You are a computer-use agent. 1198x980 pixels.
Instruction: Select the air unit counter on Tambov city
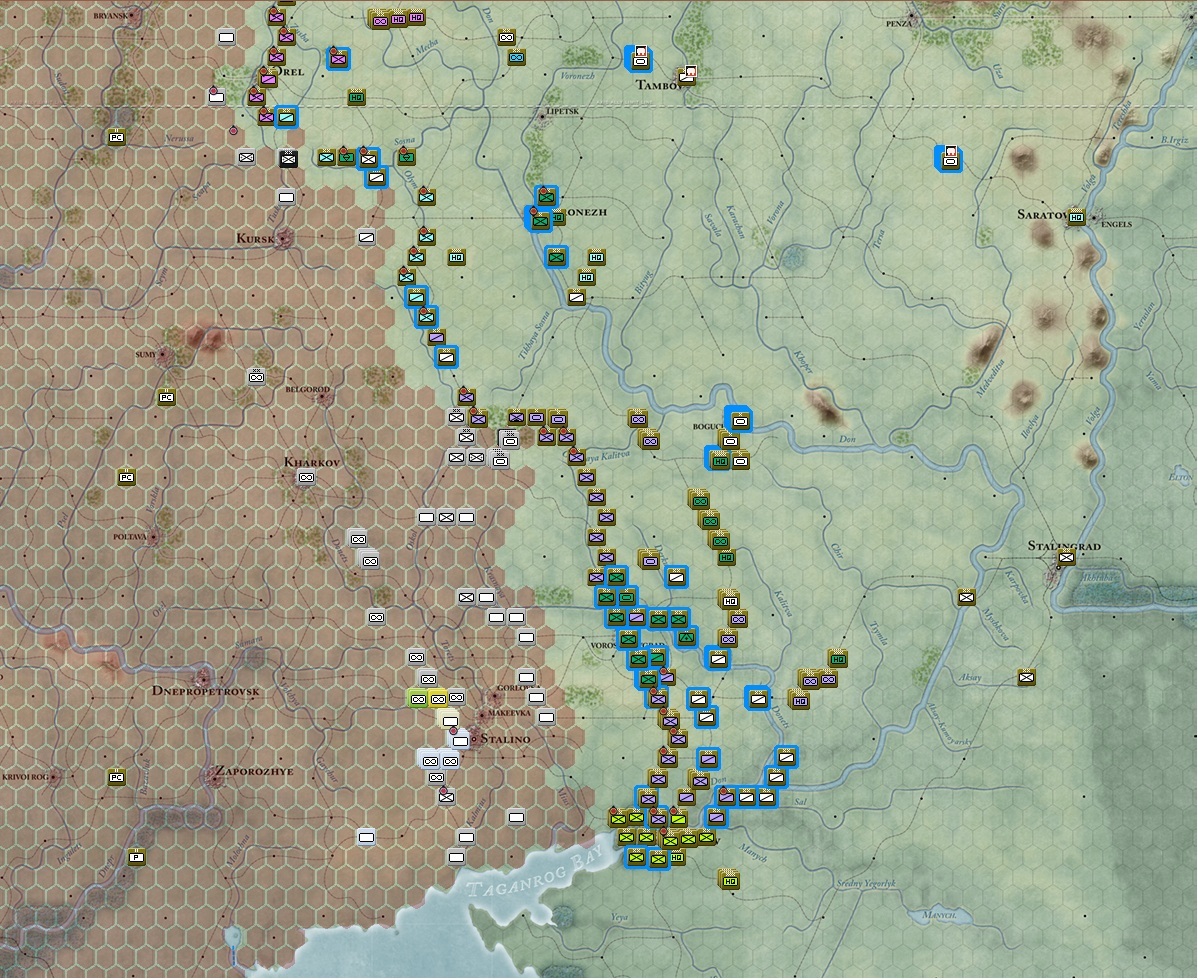(x=688, y=75)
